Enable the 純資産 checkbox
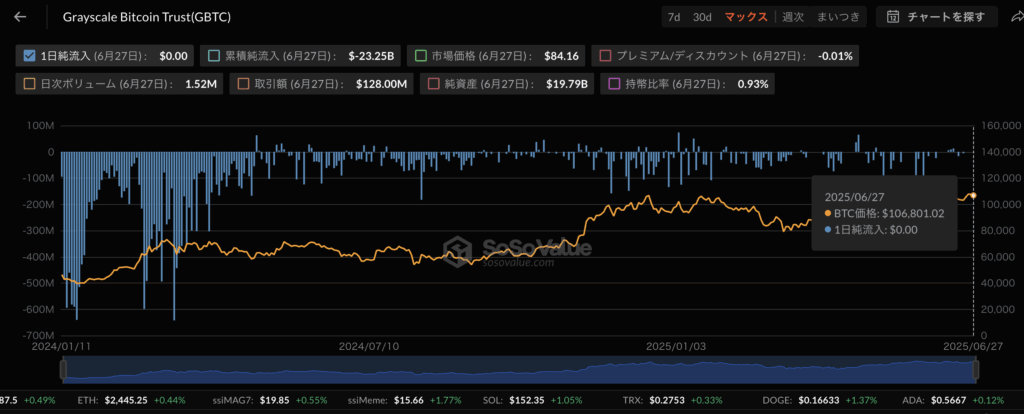The image size is (1024, 414). point(432,84)
